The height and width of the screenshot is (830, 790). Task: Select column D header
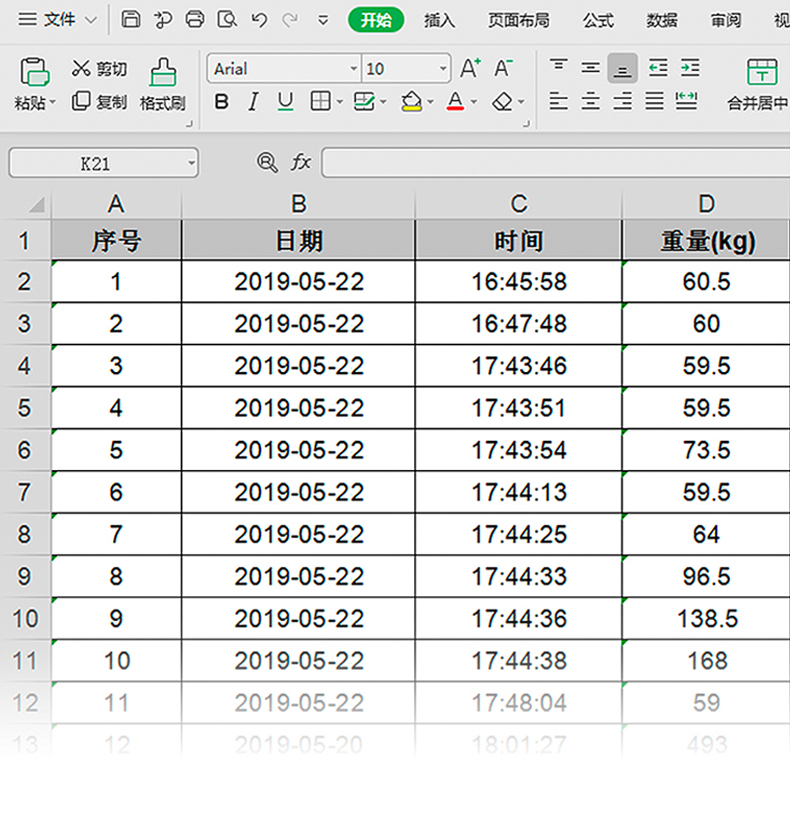(x=706, y=204)
